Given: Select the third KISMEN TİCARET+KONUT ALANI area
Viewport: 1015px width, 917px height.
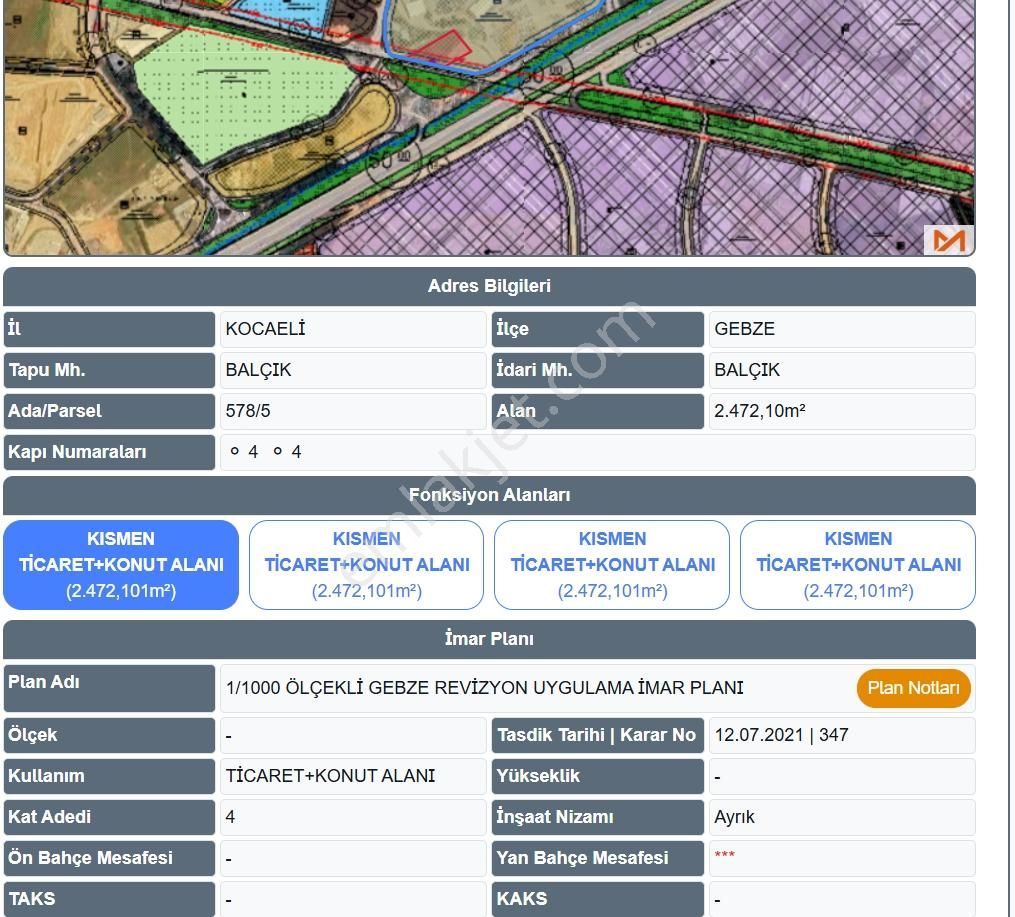Looking at the screenshot, I should click(x=612, y=564).
